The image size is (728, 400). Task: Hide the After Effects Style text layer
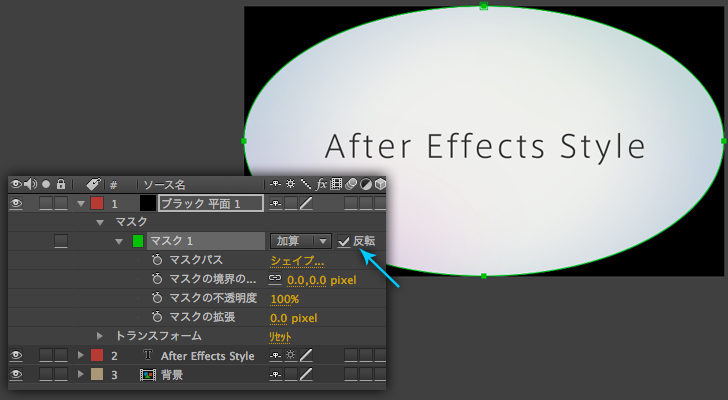point(16,355)
